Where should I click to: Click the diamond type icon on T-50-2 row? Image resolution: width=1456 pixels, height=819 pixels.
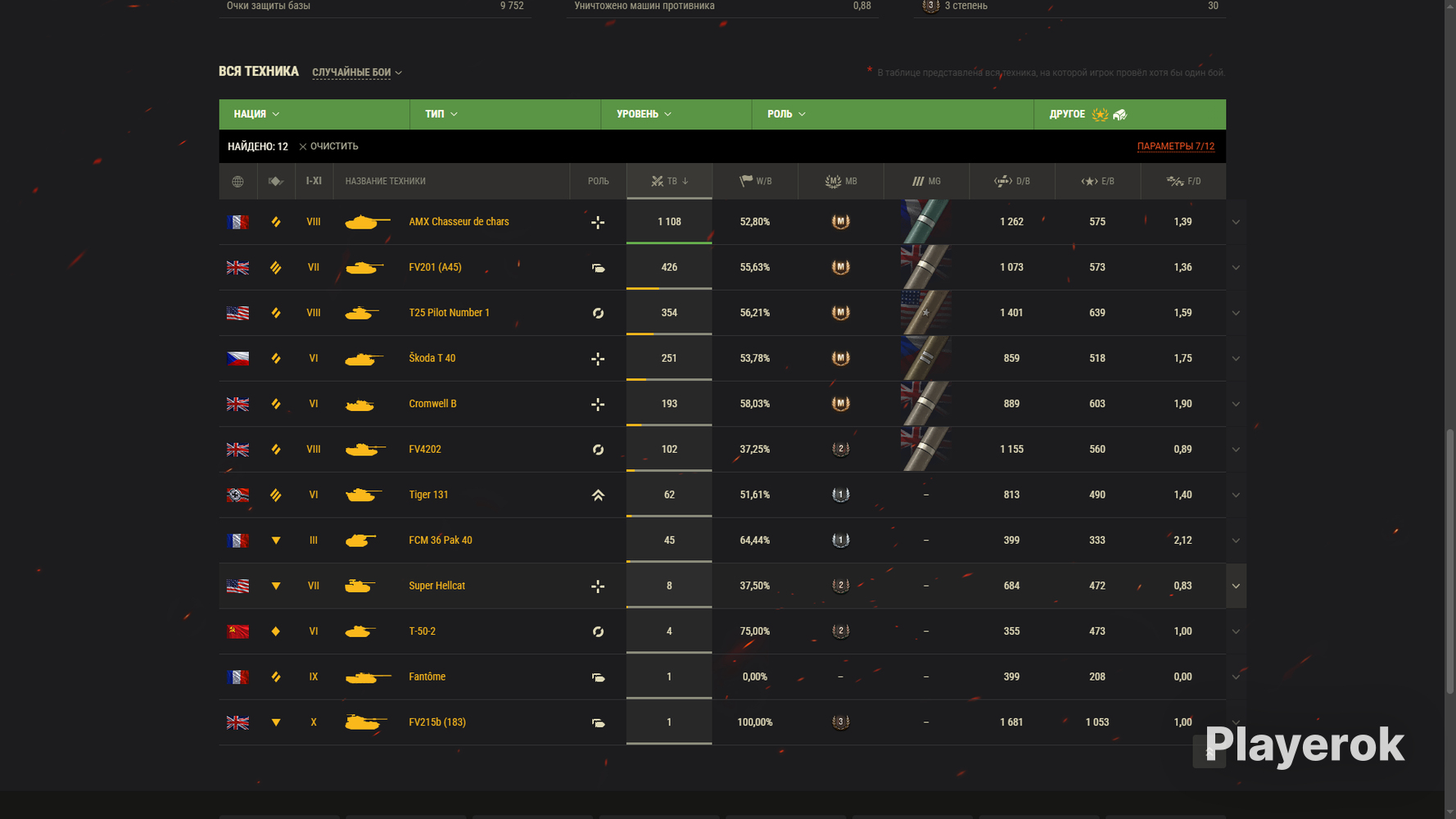click(276, 631)
